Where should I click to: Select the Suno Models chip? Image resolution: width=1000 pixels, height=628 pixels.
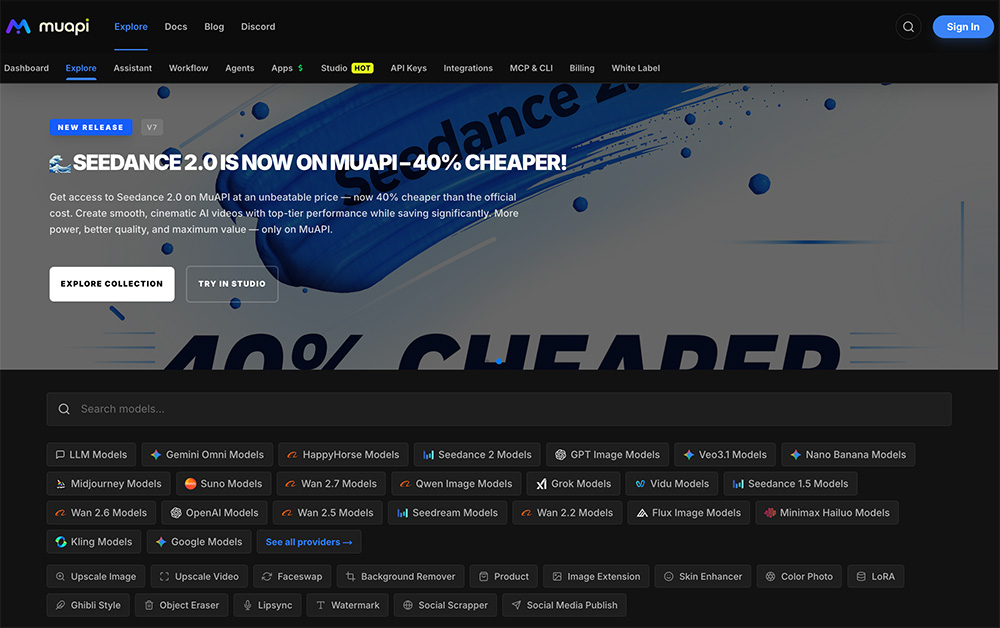pyautogui.click(x=224, y=484)
